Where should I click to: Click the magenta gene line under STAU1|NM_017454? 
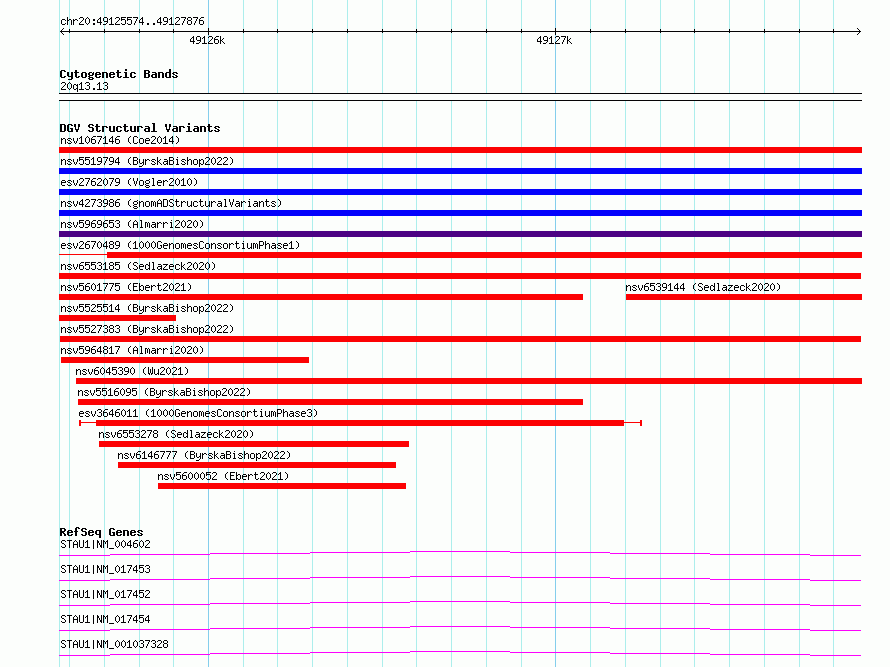(460, 628)
